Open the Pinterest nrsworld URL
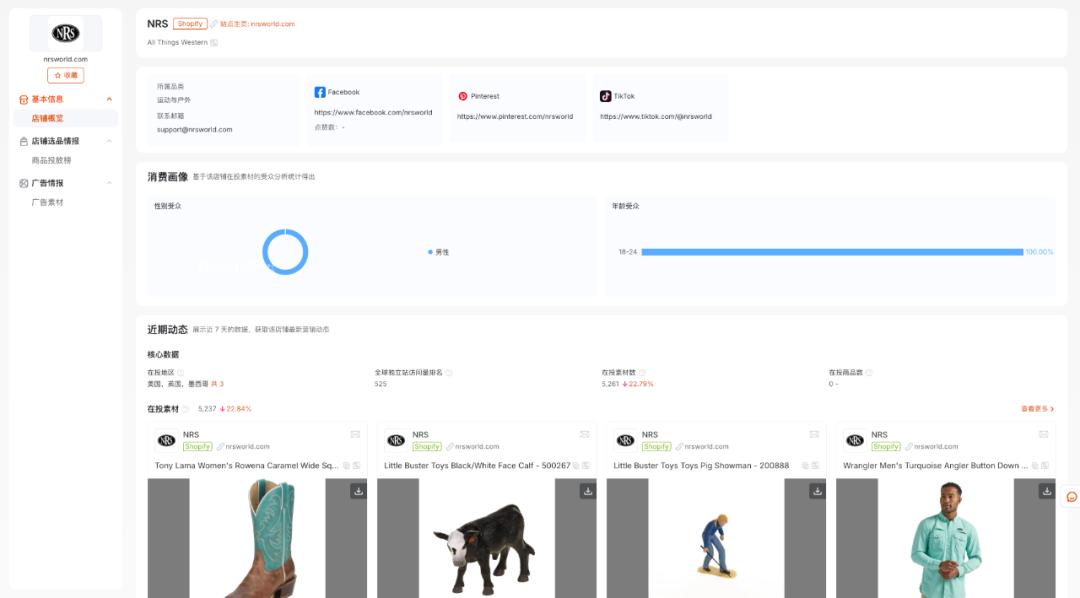 coord(515,116)
